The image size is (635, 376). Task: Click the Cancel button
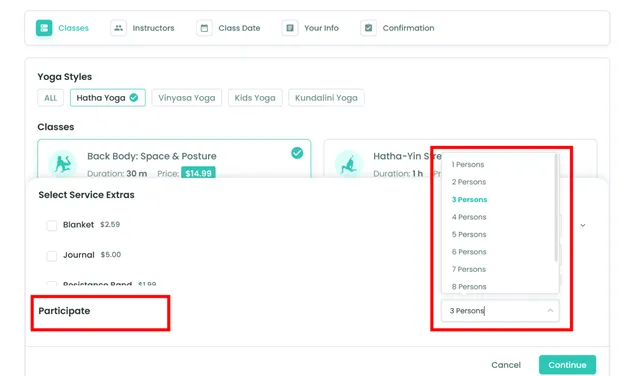coord(506,365)
